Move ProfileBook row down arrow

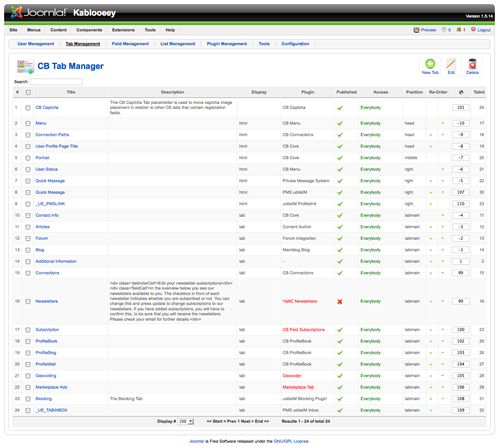[x=443, y=341]
